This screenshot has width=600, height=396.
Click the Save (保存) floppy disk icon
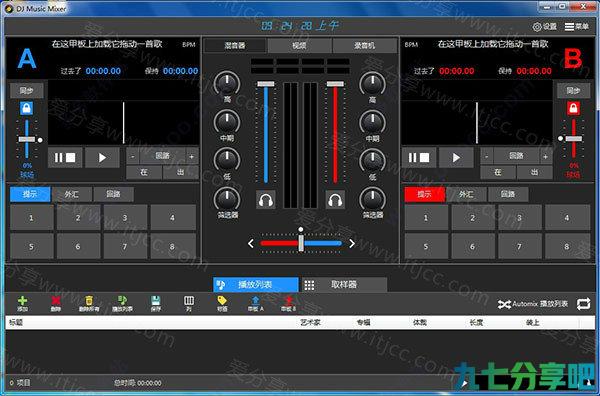click(x=155, y=301)
